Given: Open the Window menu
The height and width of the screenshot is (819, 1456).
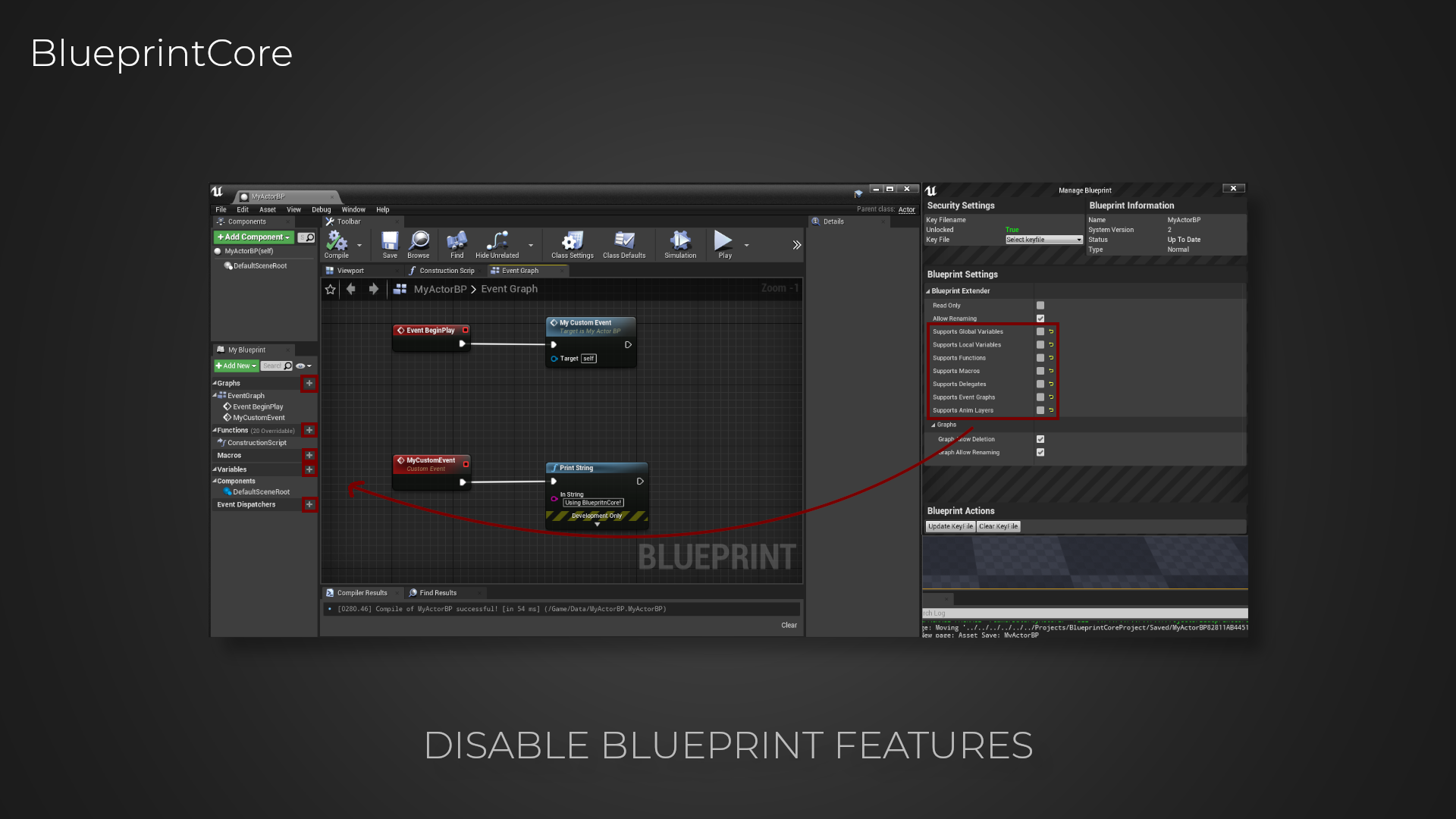Looking at the screenshot, I should 353,209.
